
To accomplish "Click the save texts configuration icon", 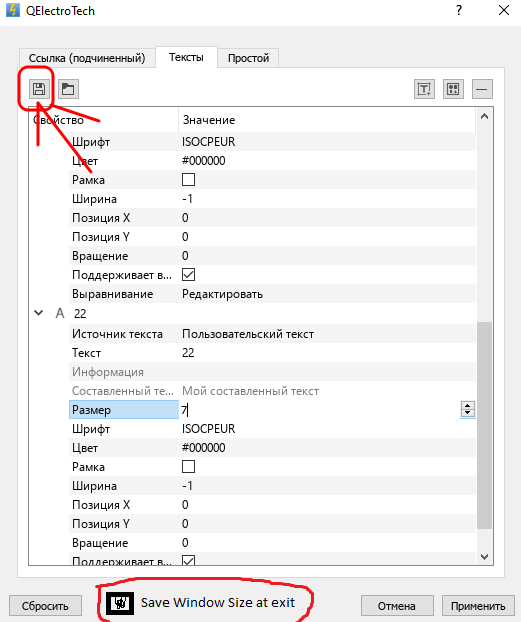I will 39,89.
